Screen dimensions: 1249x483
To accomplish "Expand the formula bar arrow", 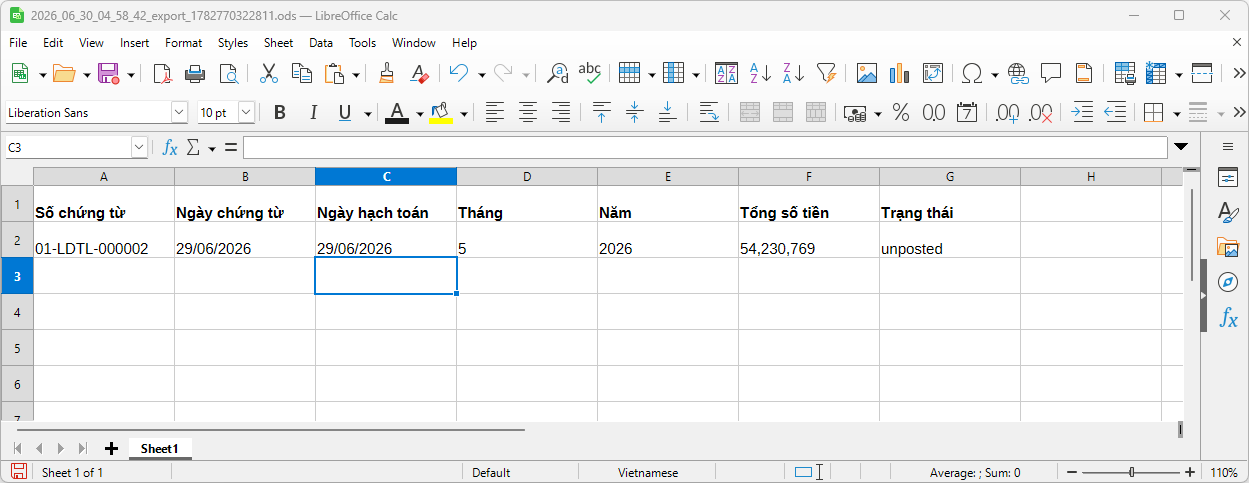I will click(x=1181, y=147).
